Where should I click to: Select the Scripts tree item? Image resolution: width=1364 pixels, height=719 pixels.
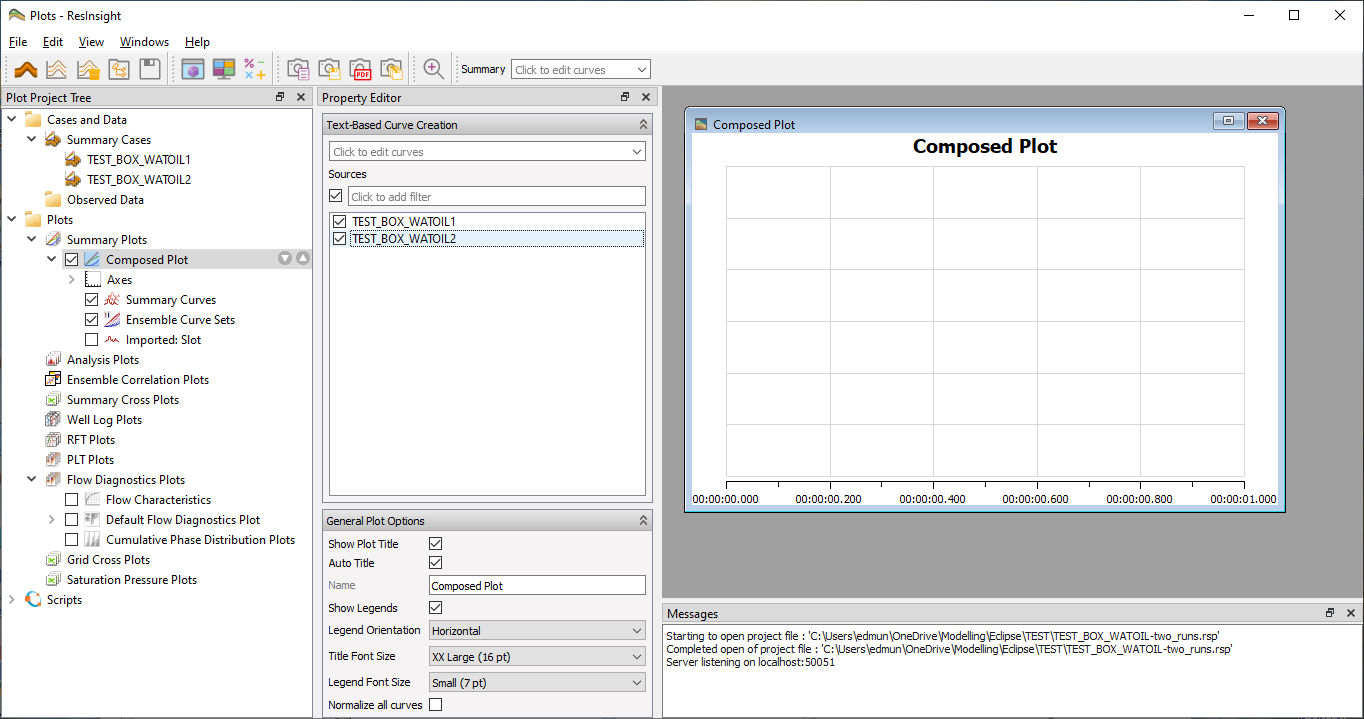tap(64, 600)
